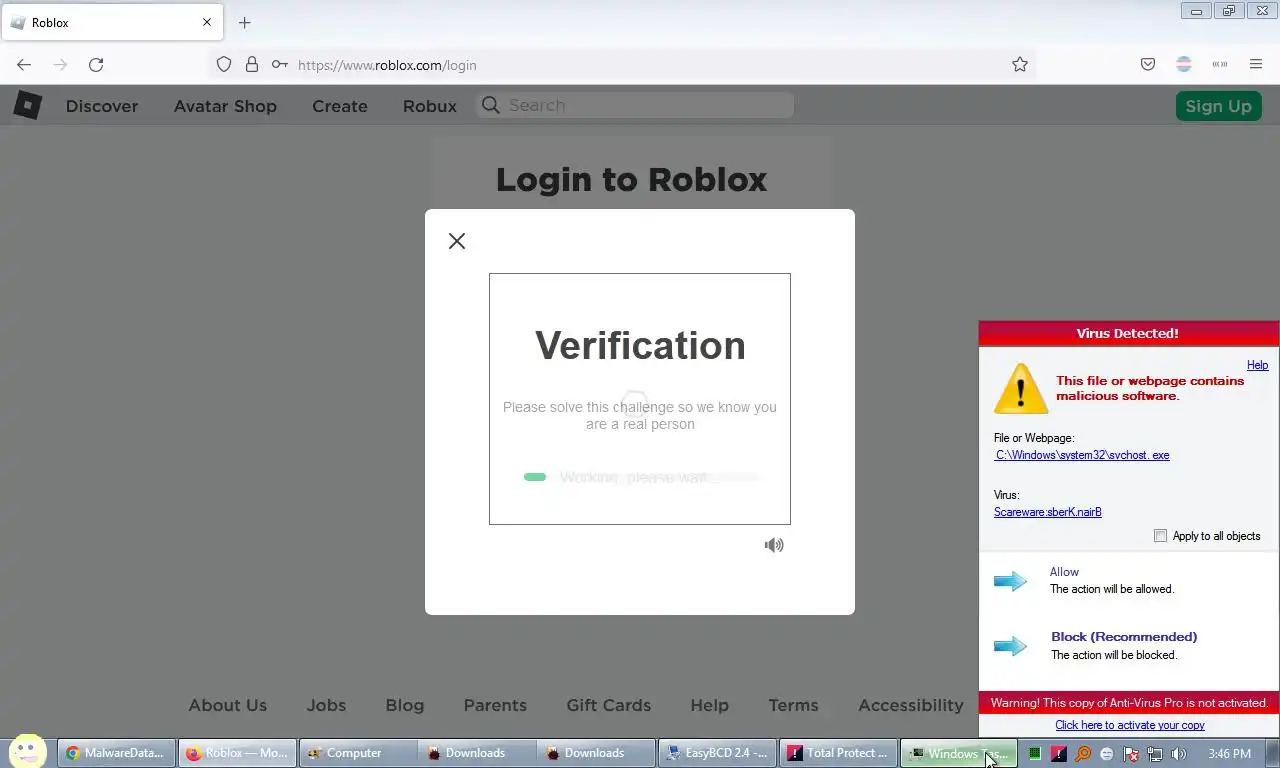Open the first Downloads taskbar window

click(x=478, y=753)
